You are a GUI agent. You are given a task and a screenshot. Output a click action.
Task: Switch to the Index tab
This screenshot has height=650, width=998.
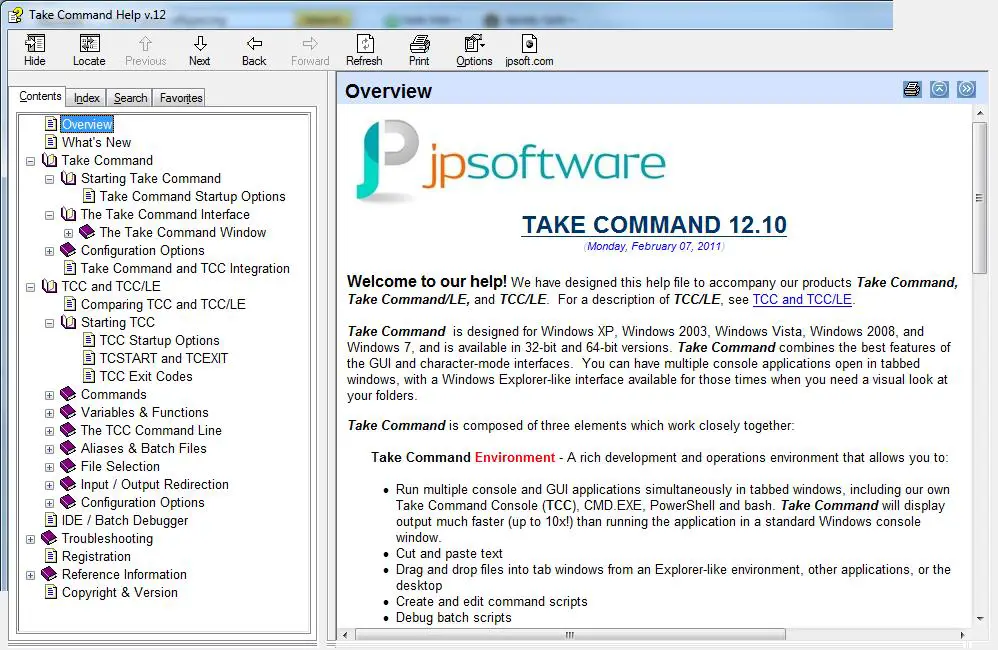tap(87, 97)
